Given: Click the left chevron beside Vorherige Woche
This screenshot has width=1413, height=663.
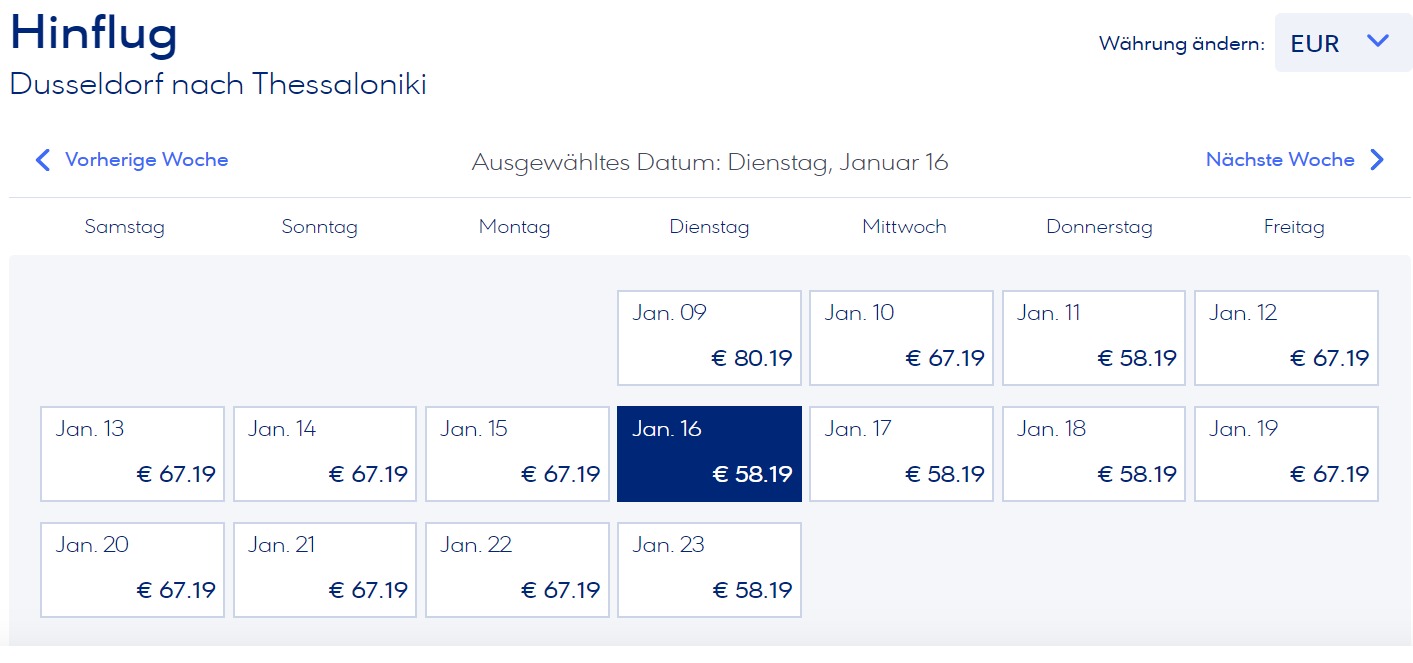Looking at the screenshot, I should coord(42,160).
